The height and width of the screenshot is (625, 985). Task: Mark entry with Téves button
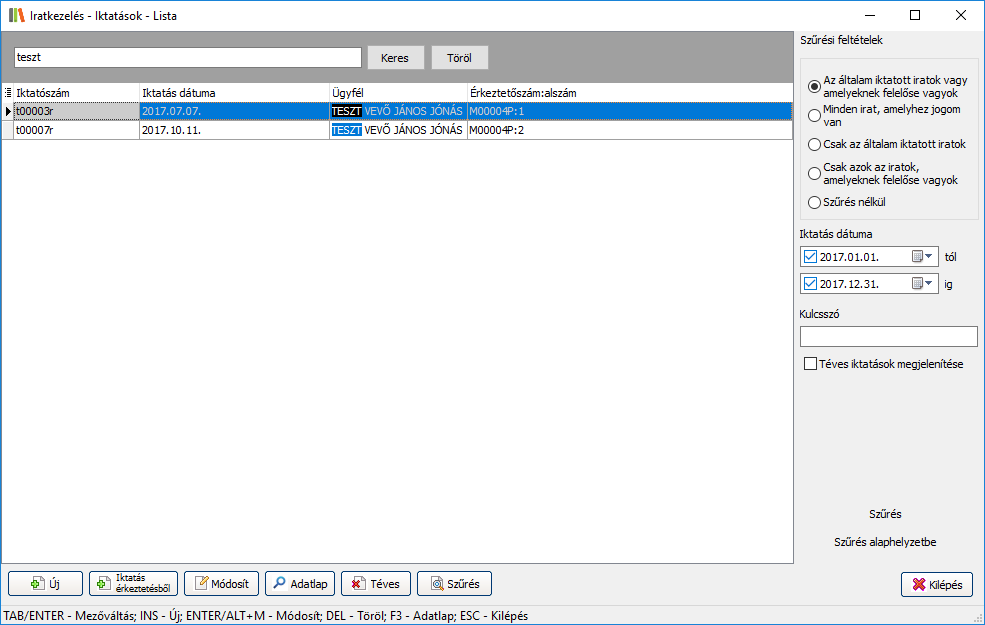376,584
